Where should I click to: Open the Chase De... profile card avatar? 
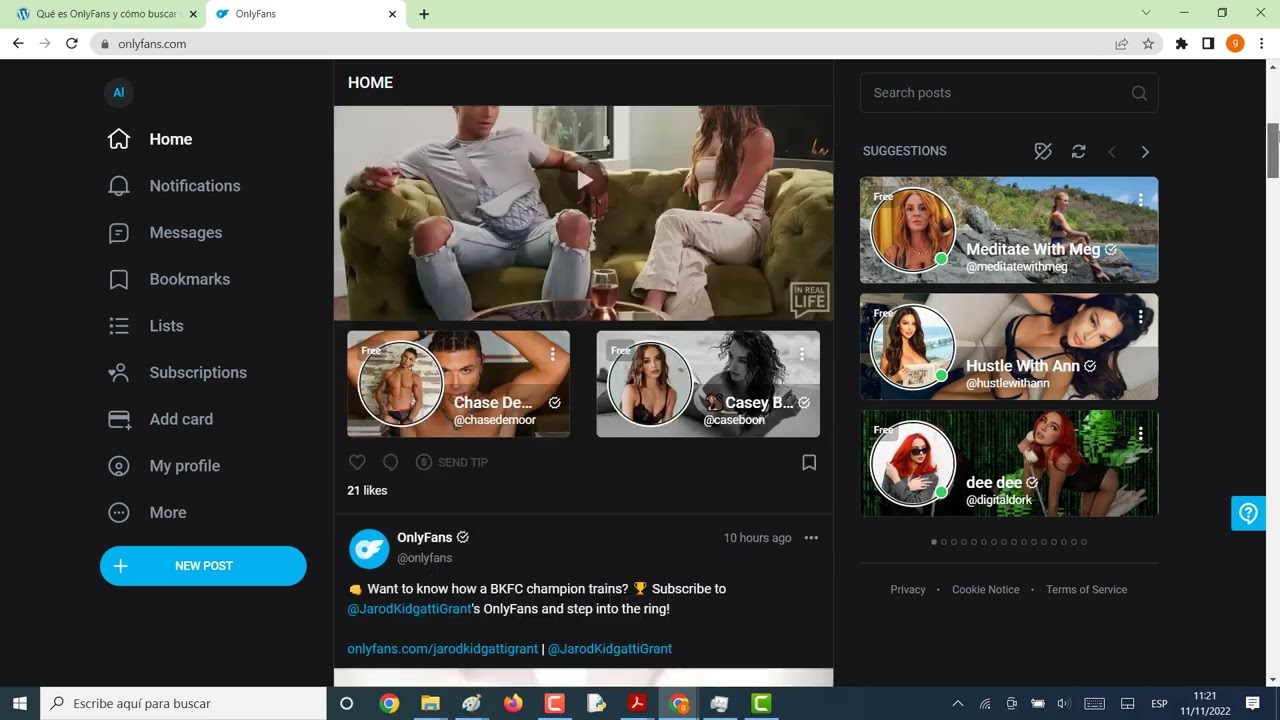pos(400,384)
